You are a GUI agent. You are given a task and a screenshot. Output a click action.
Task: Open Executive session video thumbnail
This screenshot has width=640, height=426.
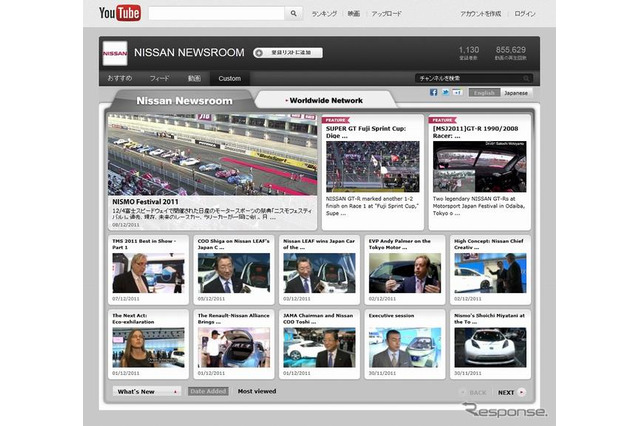coord(405,347)
